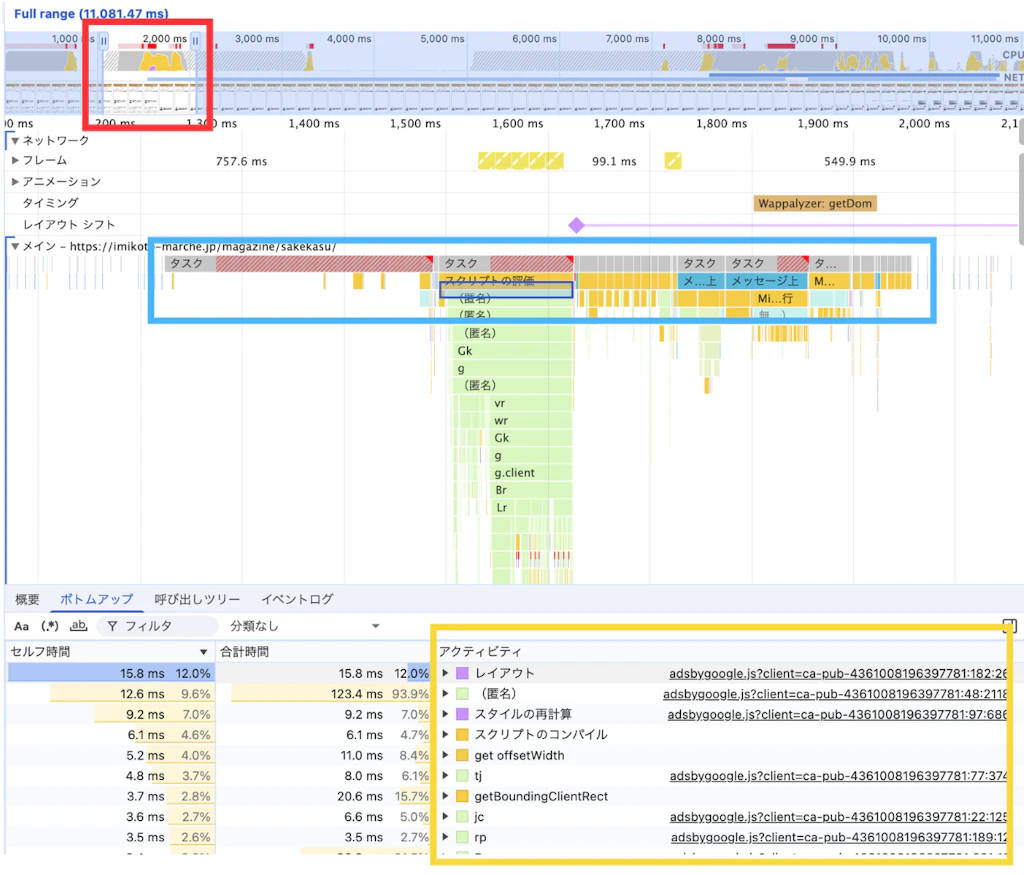The width and height of the screenshot is (1024, 875).
Task: Select the 99.1 ms frame
Action: click(x=614, y=161)
